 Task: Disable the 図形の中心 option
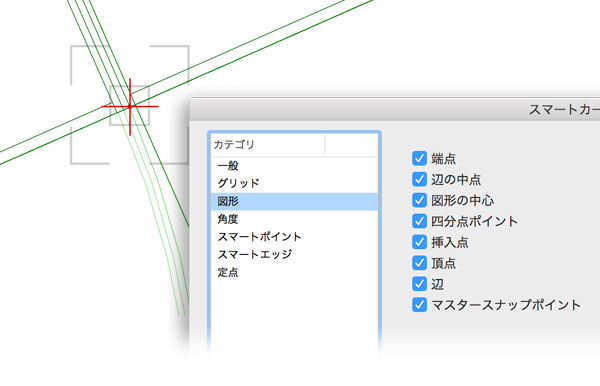coord(419,200)
